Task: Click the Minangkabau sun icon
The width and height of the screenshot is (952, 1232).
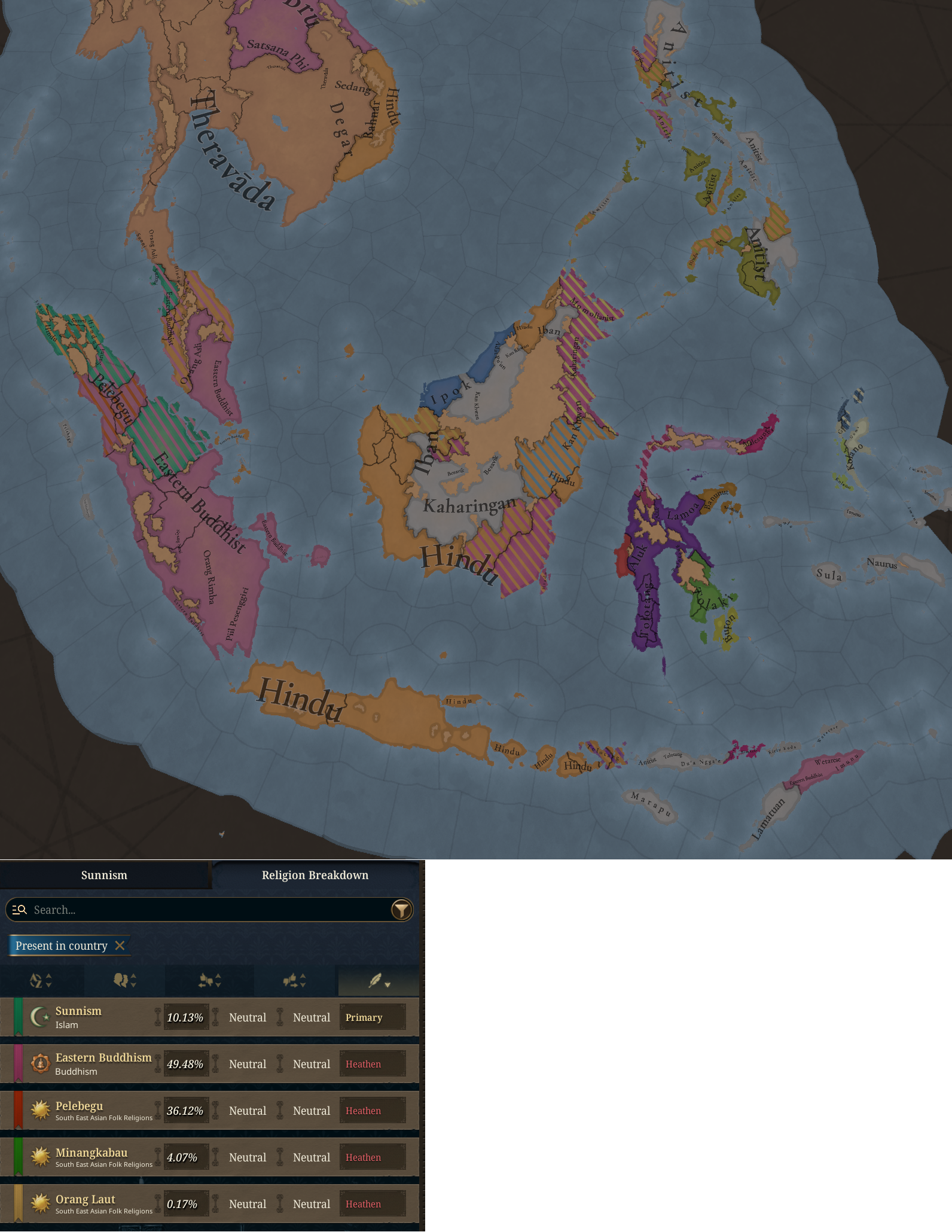Action: coord(40,1157)
